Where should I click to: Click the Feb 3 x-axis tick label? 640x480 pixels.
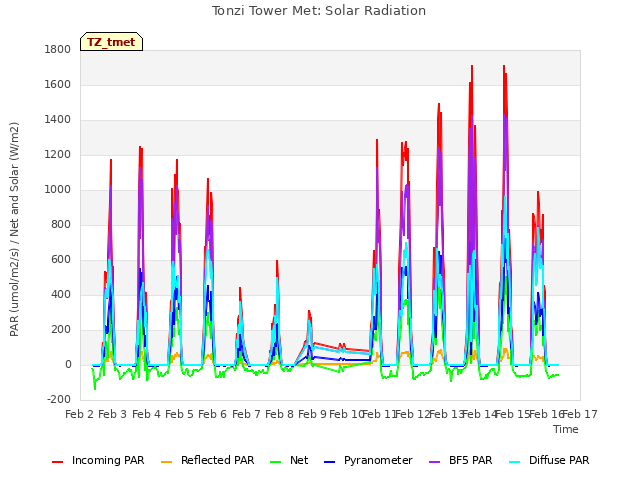(113, 414)
